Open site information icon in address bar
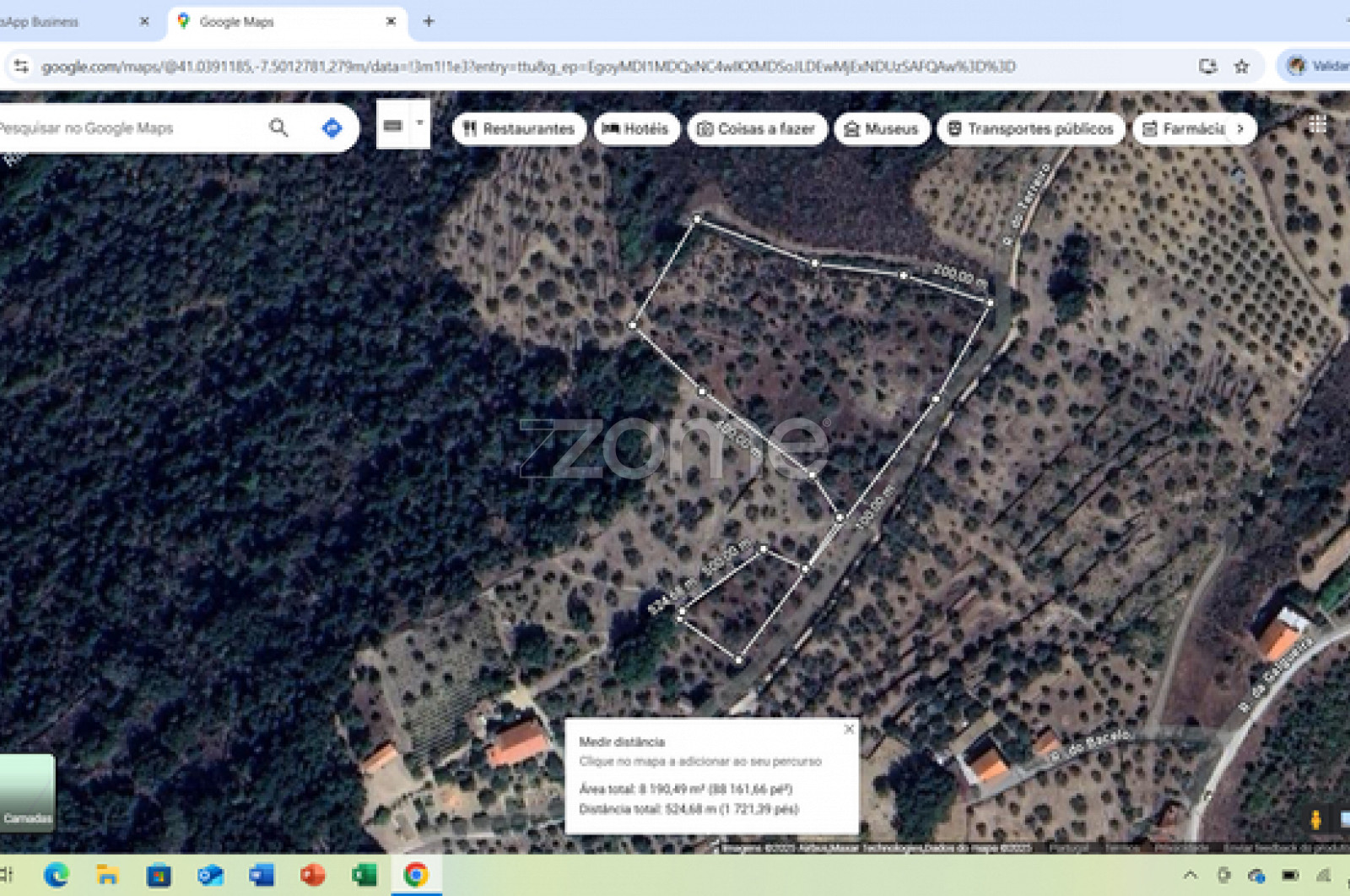The image size is (1350, 896). 21,67
